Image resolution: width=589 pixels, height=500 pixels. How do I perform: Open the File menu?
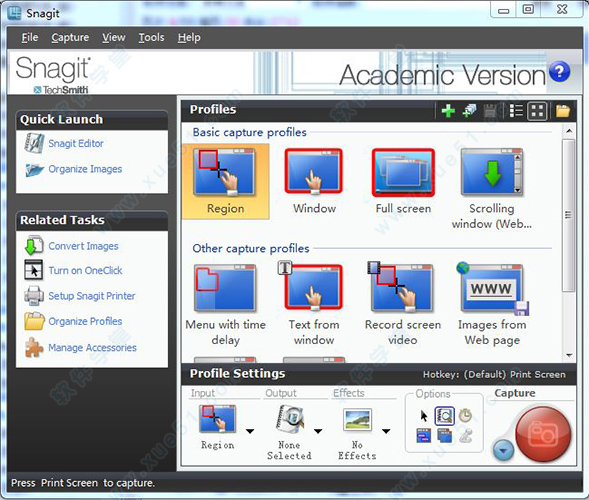[30, 37]
